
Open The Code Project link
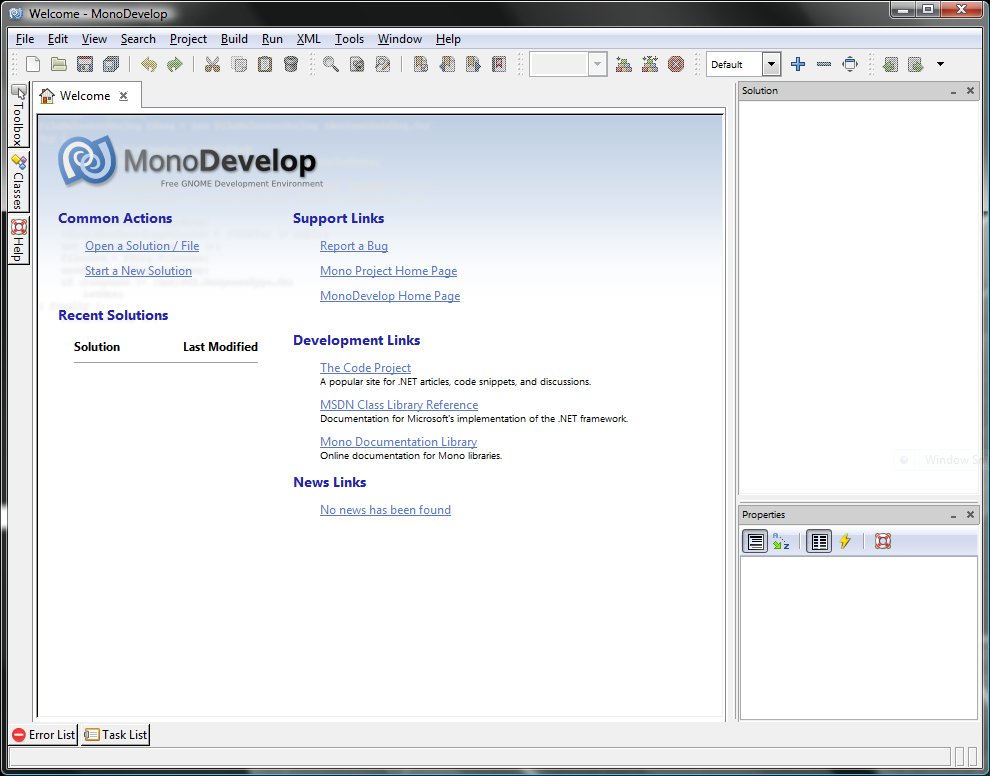click(x=365, y=367)
